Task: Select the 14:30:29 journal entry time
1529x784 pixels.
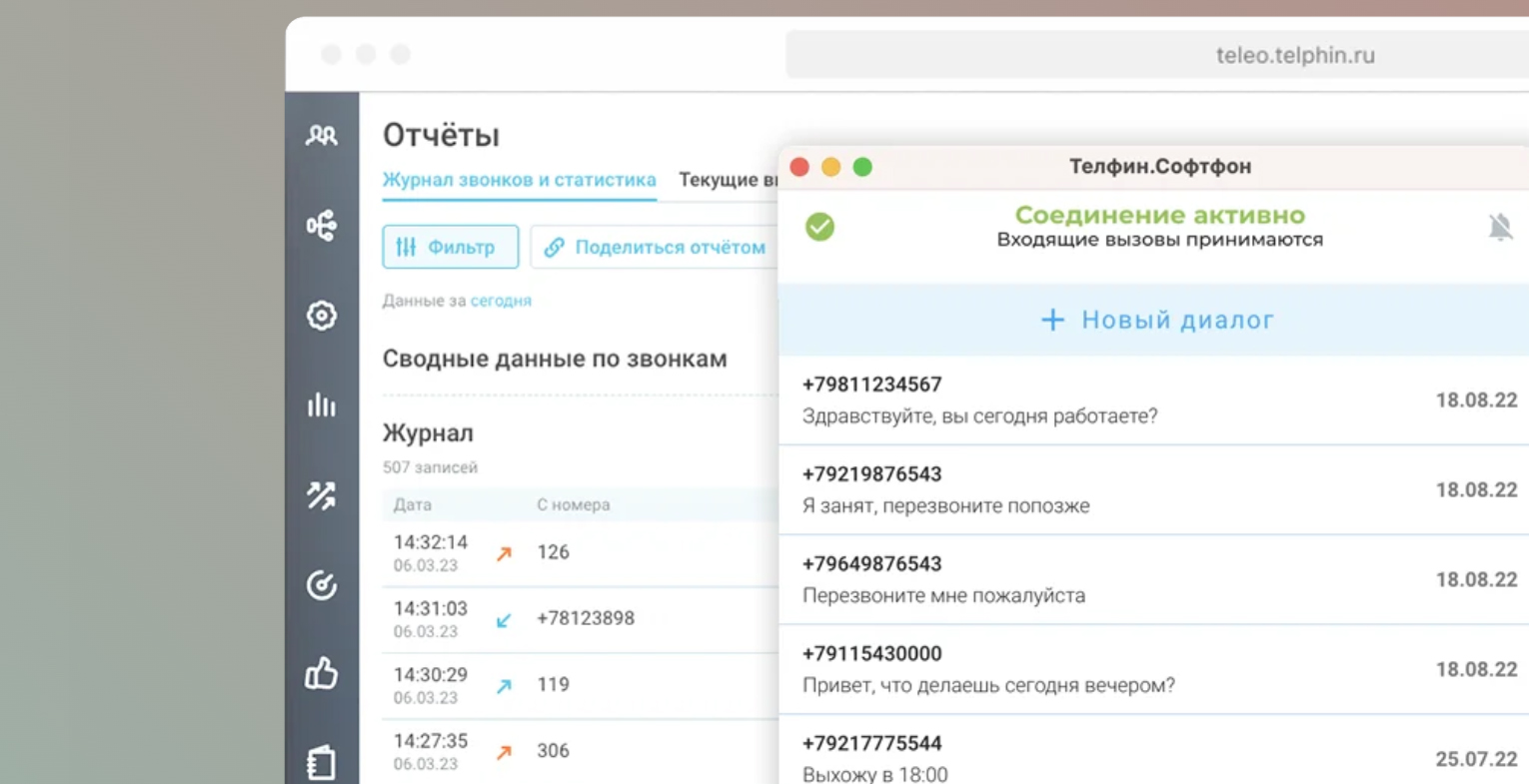Action: (431, 674)
